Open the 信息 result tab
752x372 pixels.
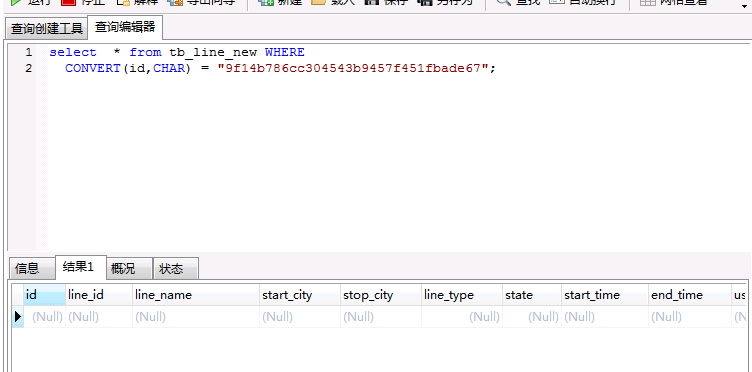(32, 268)
